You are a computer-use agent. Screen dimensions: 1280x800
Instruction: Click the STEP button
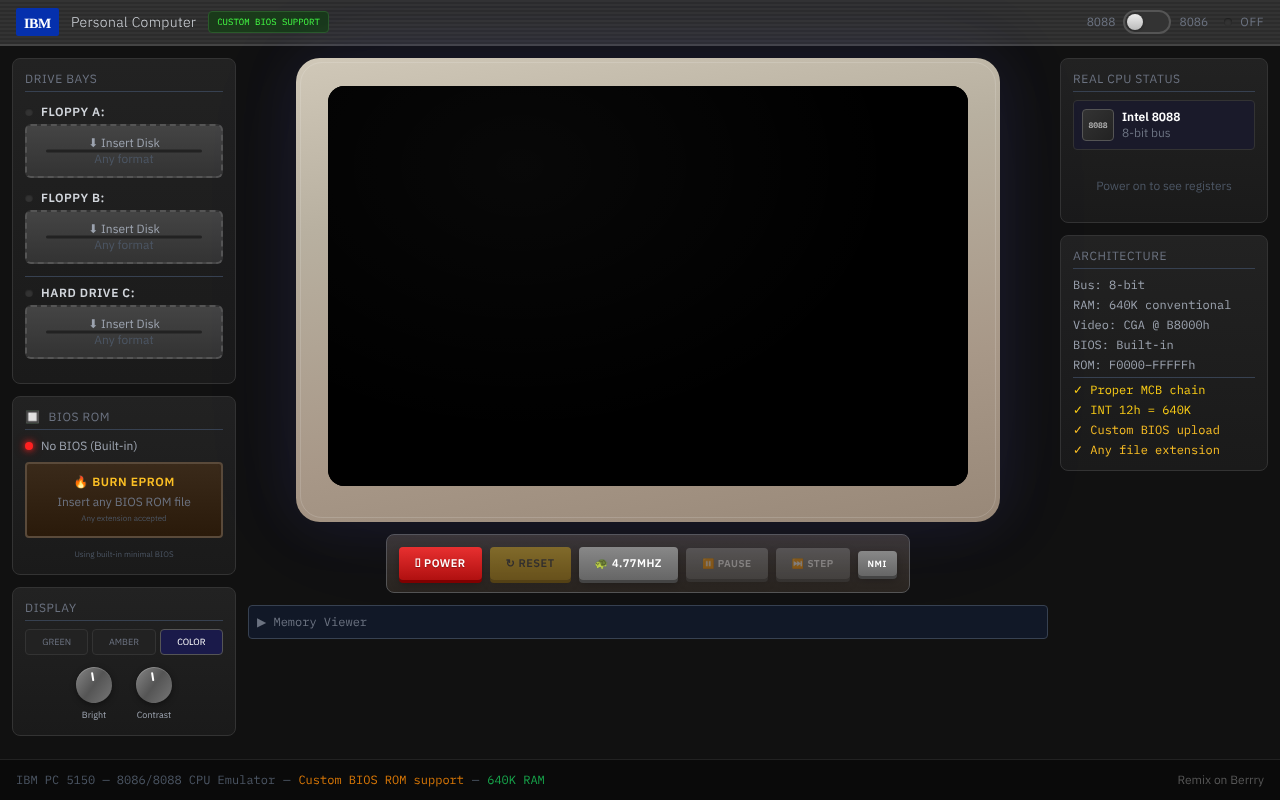point(812,564)
